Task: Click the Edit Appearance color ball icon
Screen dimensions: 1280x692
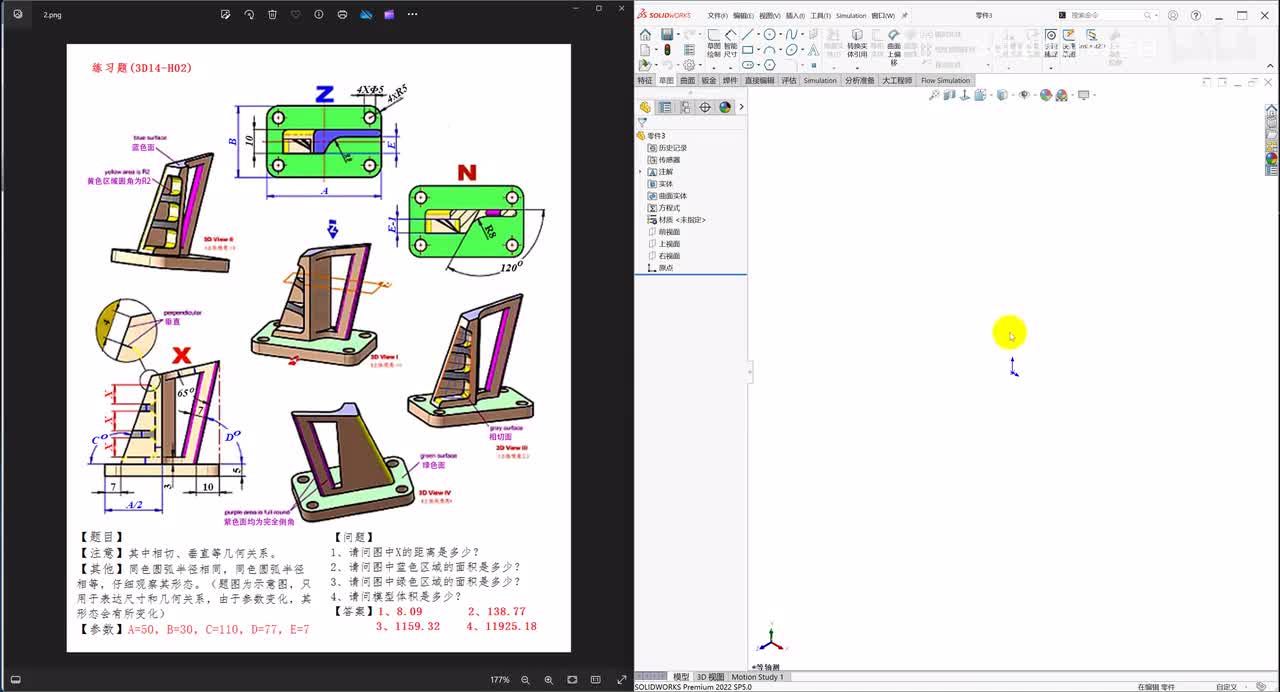Action: tap(1046, 95)
